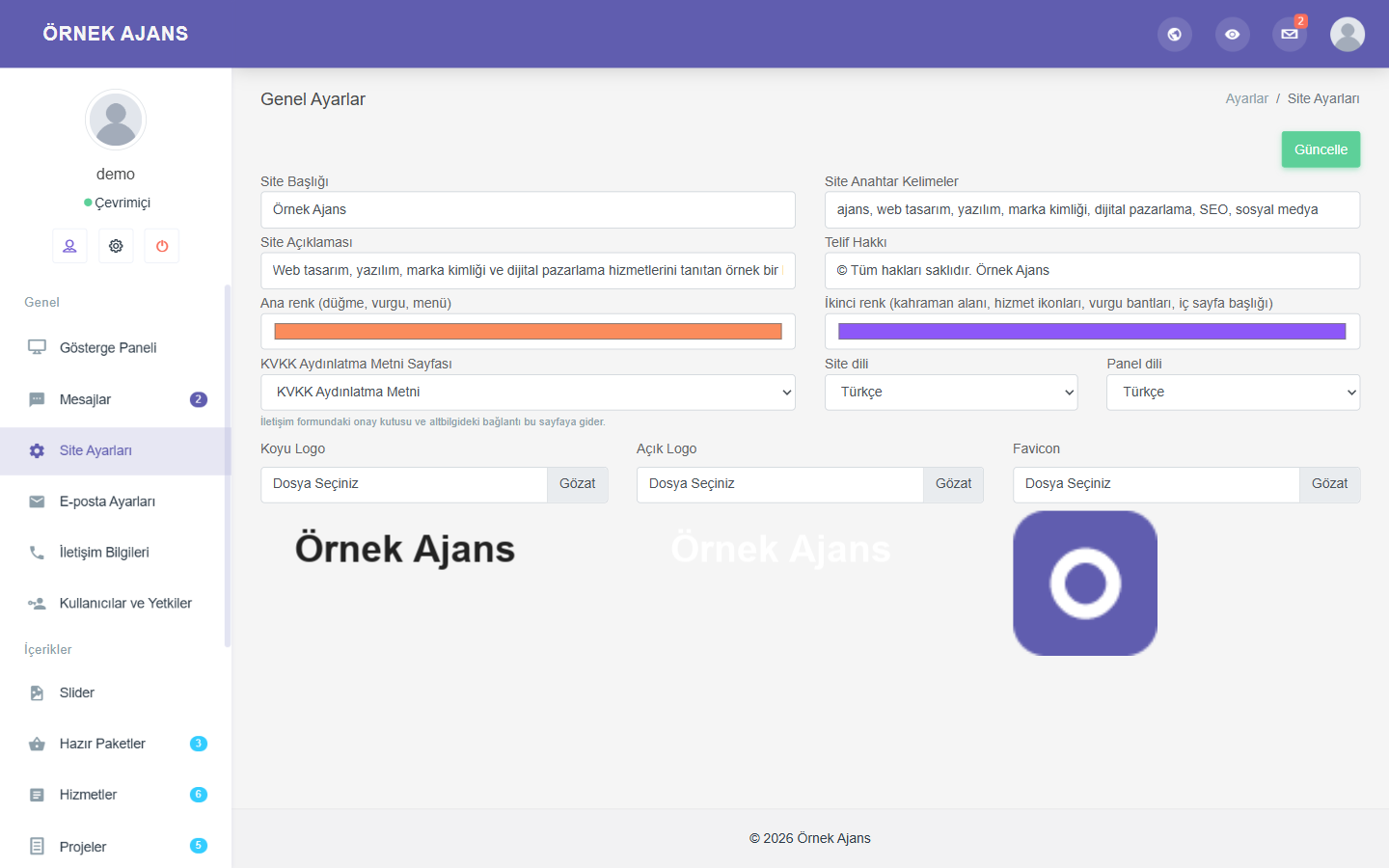Click the sidebar vertical scrollbar
The image size is (1389, 868).
point(228,466)
